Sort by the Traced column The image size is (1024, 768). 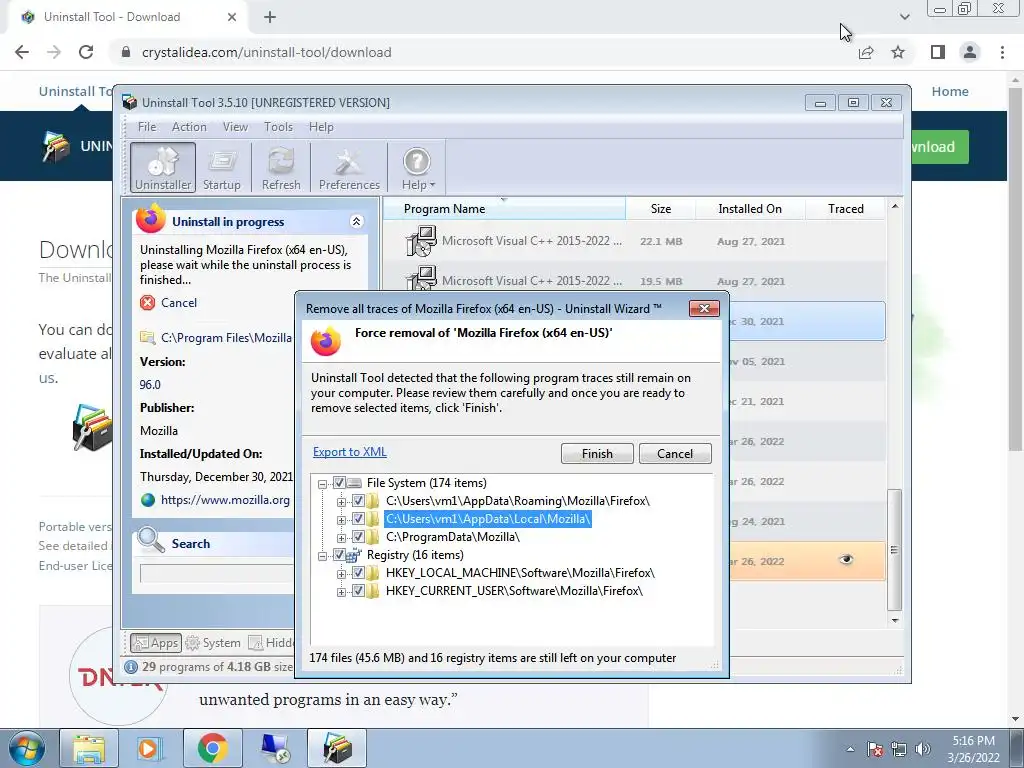pyautogui.click(x=846, y=209)
